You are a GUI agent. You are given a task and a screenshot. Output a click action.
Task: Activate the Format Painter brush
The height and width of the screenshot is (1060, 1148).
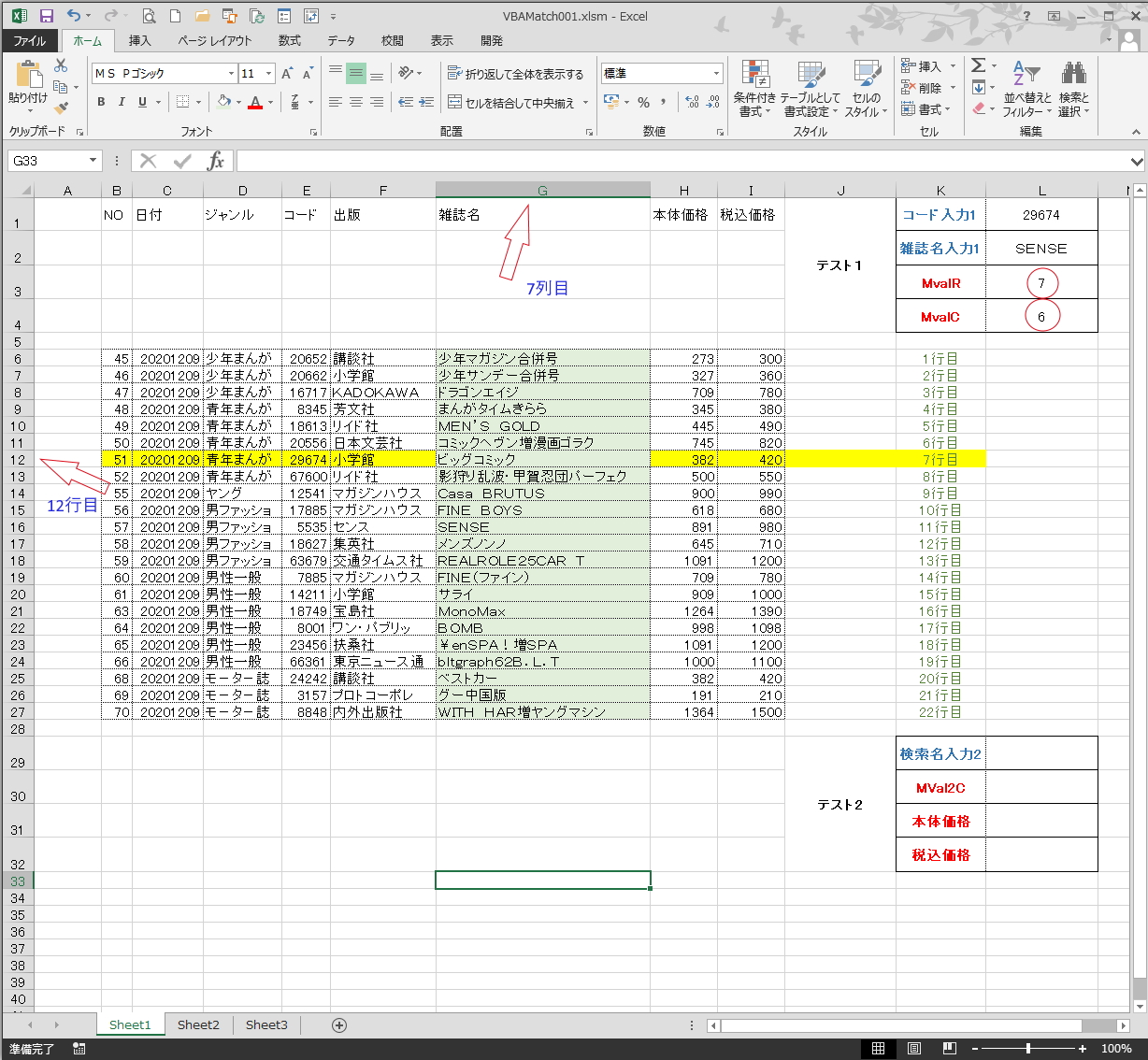[61, 108]
